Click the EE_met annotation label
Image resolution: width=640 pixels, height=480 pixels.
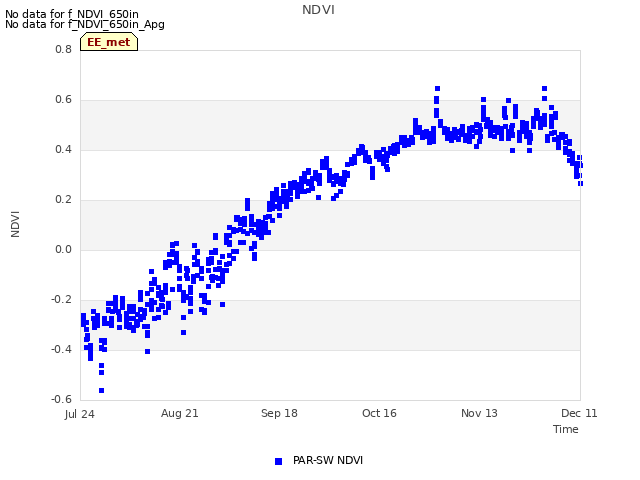tap(109, 42)
